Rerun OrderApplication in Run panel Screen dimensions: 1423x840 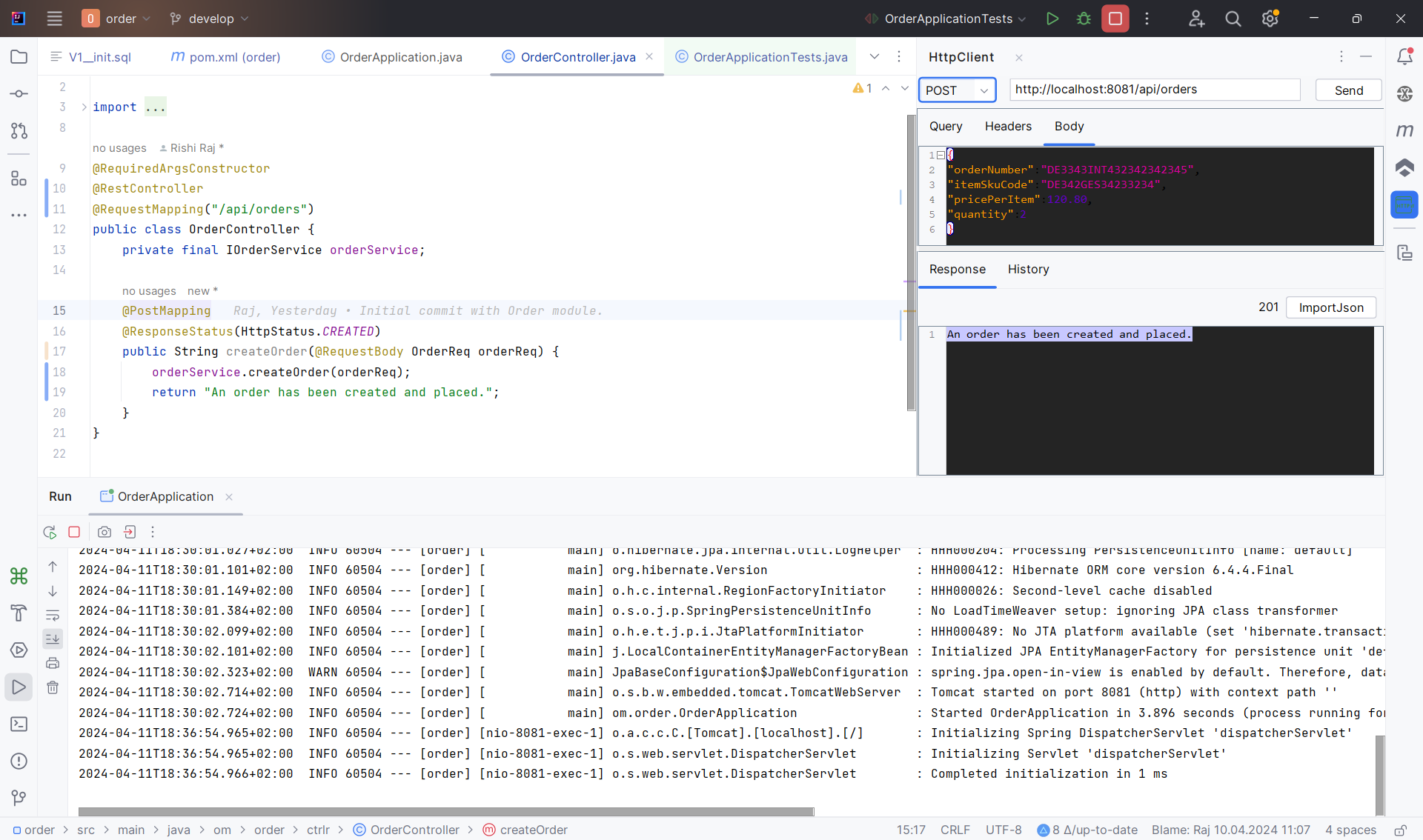50,532
